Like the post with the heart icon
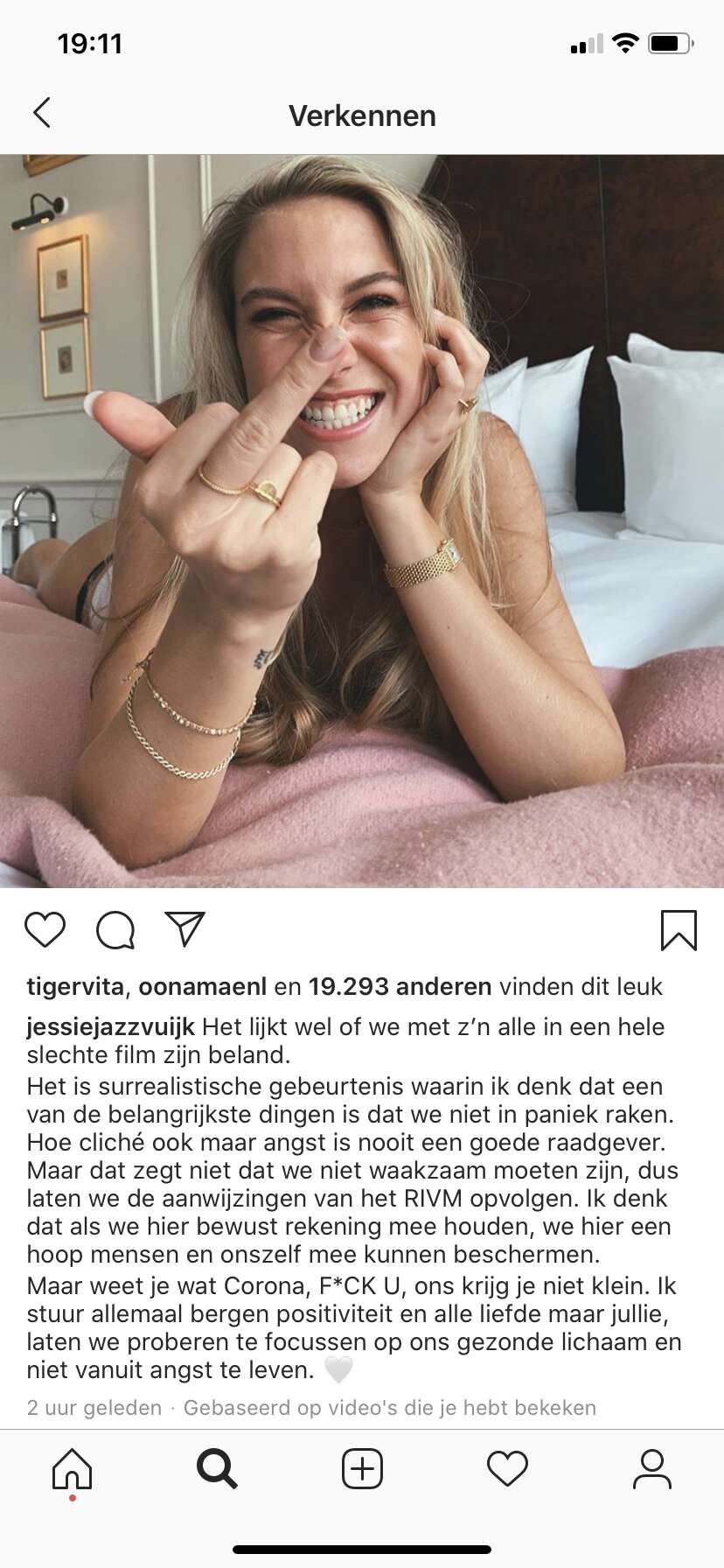This screenshot has height=1568, width=724. click(45, 929)
